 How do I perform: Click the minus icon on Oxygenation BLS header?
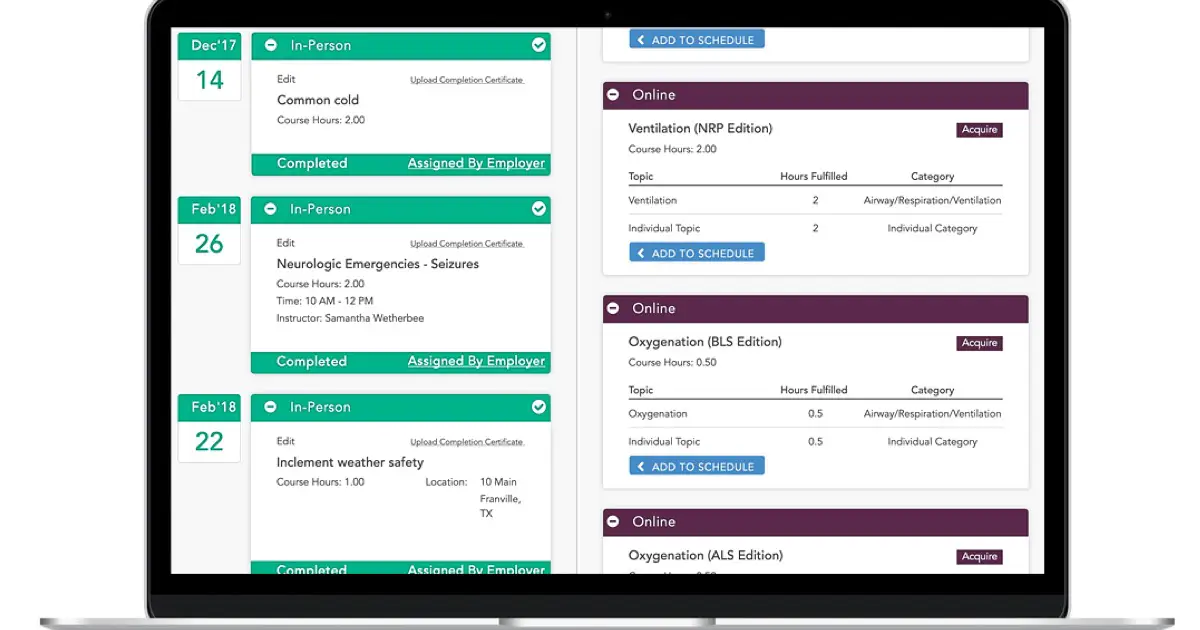point(613,309)
